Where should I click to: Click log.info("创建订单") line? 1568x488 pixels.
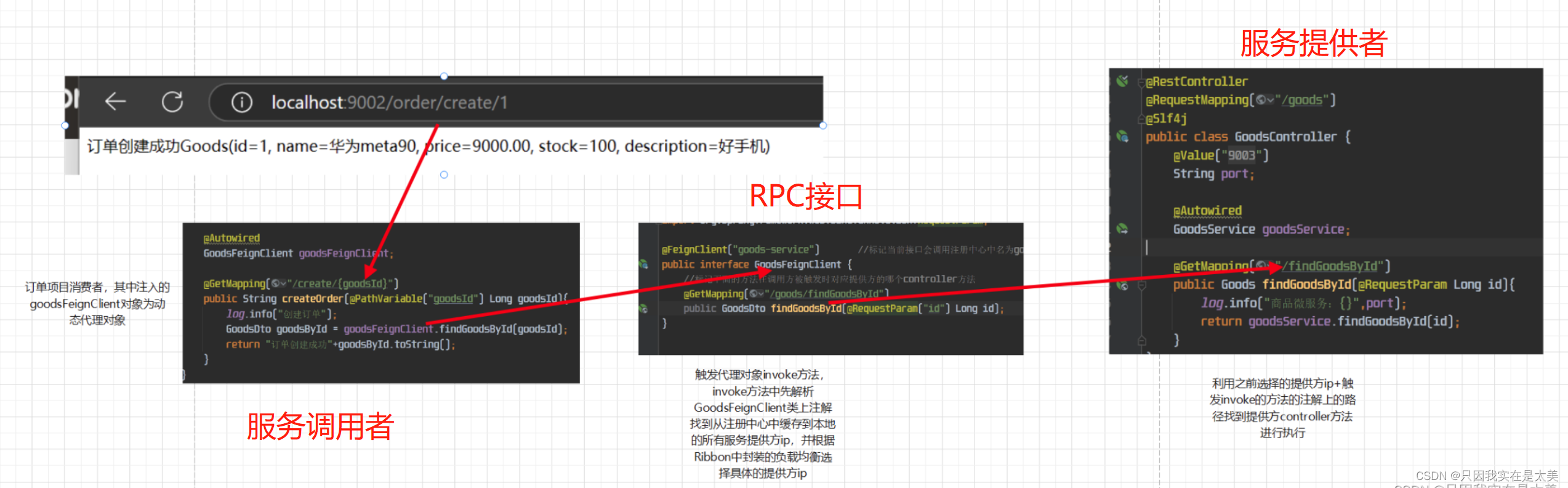coord(281,314)
